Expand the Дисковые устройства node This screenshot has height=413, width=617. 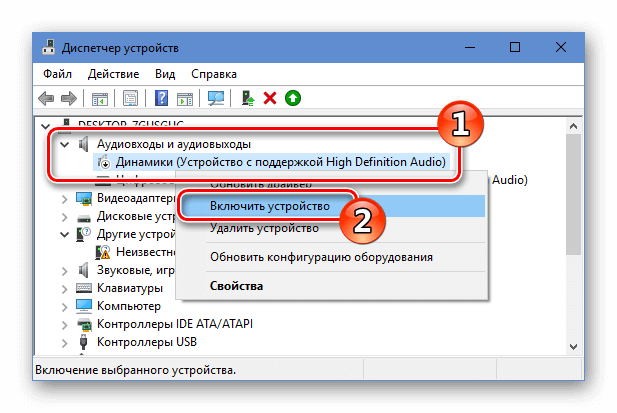coord(65,217)
